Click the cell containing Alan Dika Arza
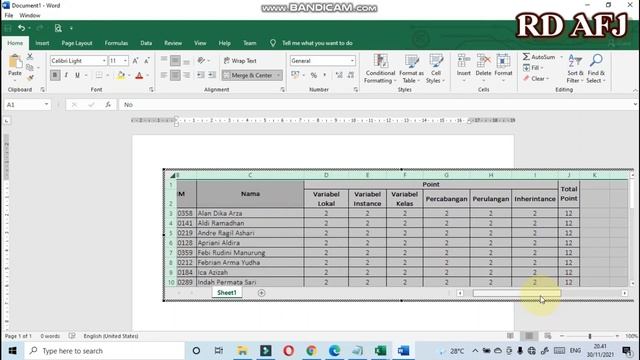 [250, 213]
